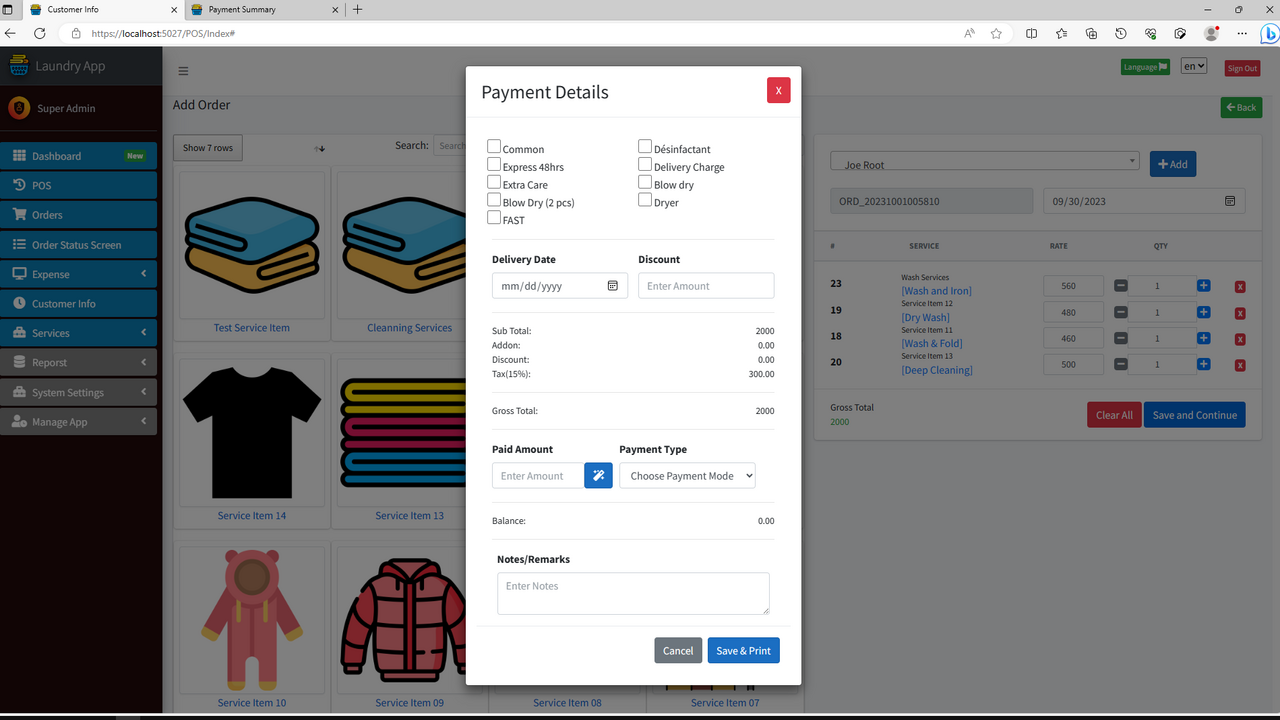The height and width of the screenshot is (720, 1280).
Task: Click the Save & Print button
Action: point(743,650)
